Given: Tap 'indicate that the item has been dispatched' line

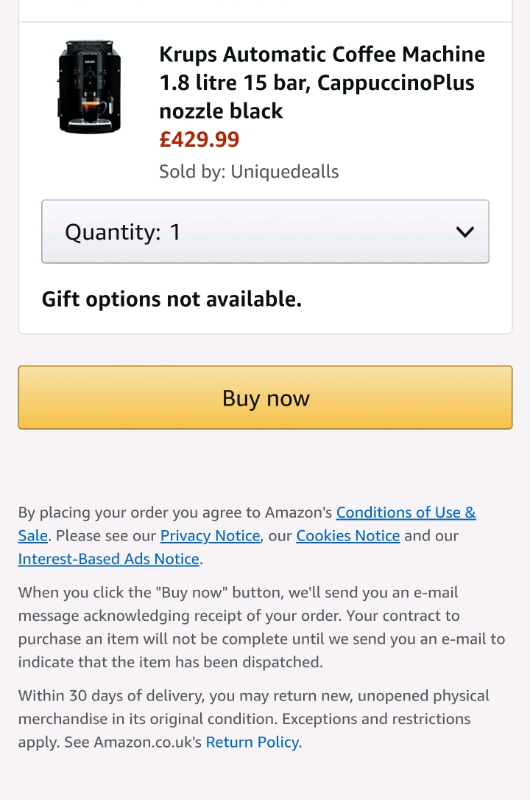Looking at the screenshot, I should click(x=170, y=662).
